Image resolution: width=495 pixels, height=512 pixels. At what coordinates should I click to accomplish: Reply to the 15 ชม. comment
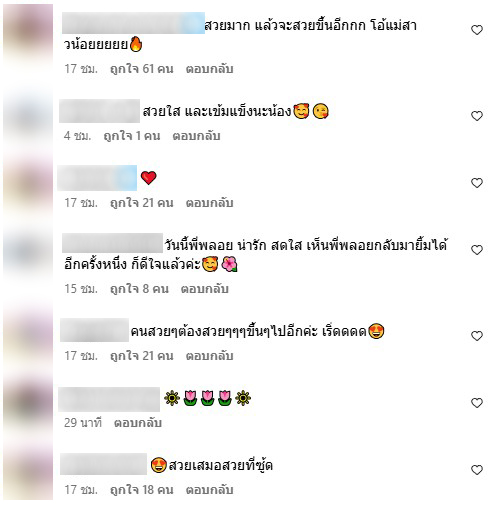(x=204, y=289)
